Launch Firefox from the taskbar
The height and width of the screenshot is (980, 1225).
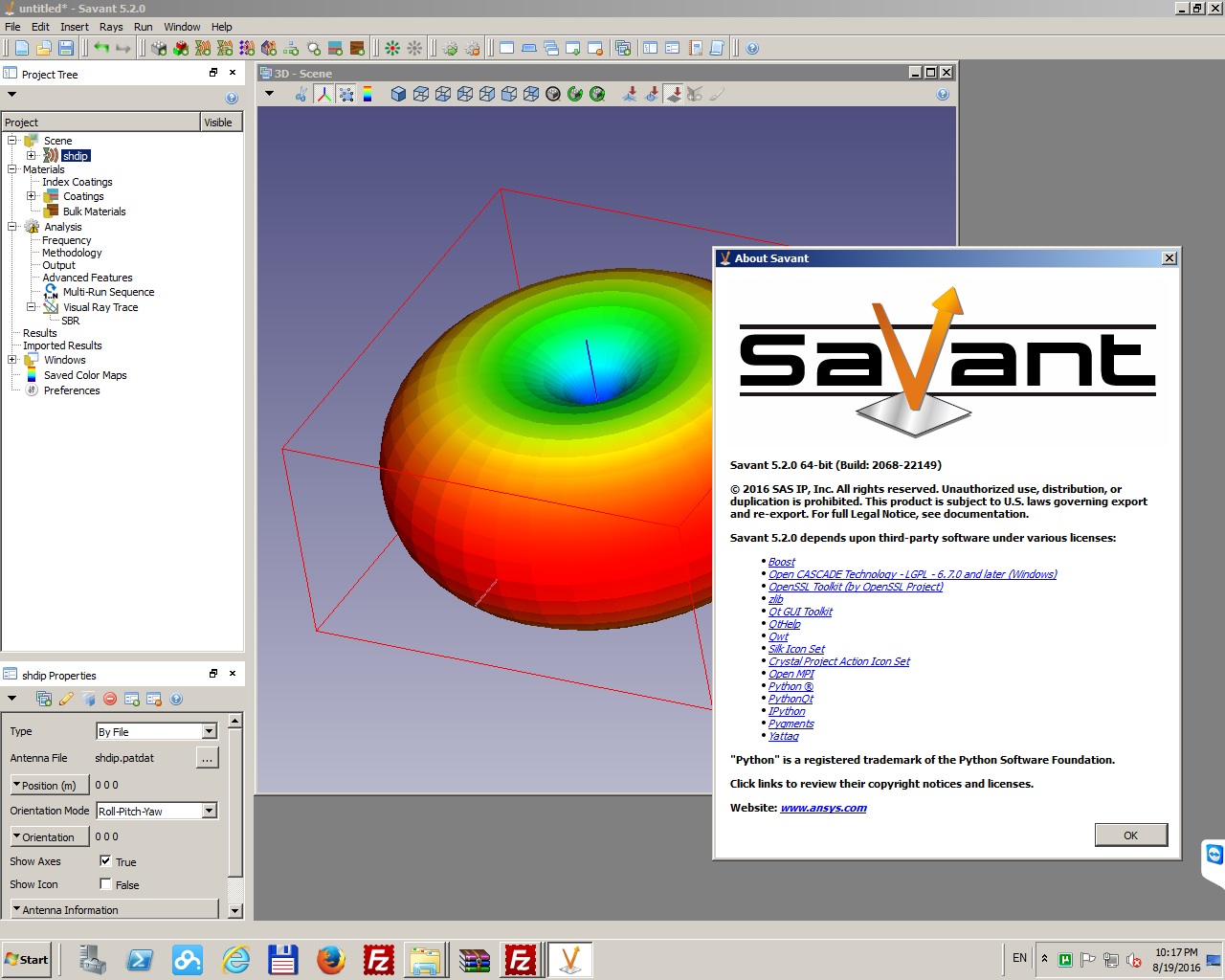[x=331, y=959]
